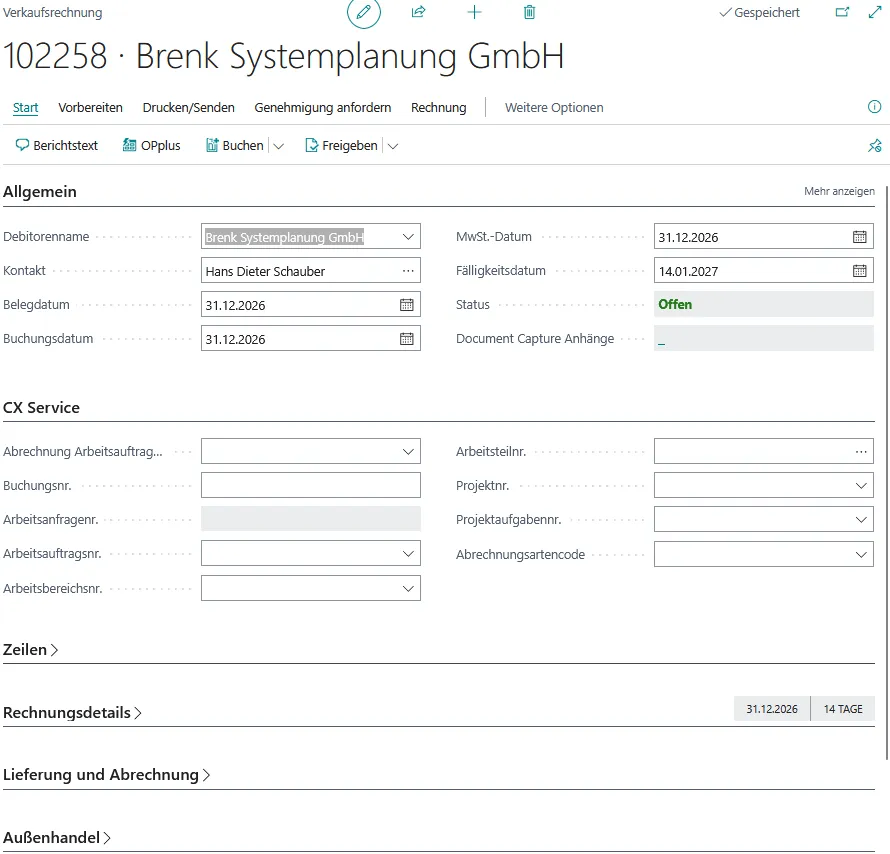Expand Lieferung und Abrechnung section
Viewport: 890px width, 854px height.
pos(107,775)
